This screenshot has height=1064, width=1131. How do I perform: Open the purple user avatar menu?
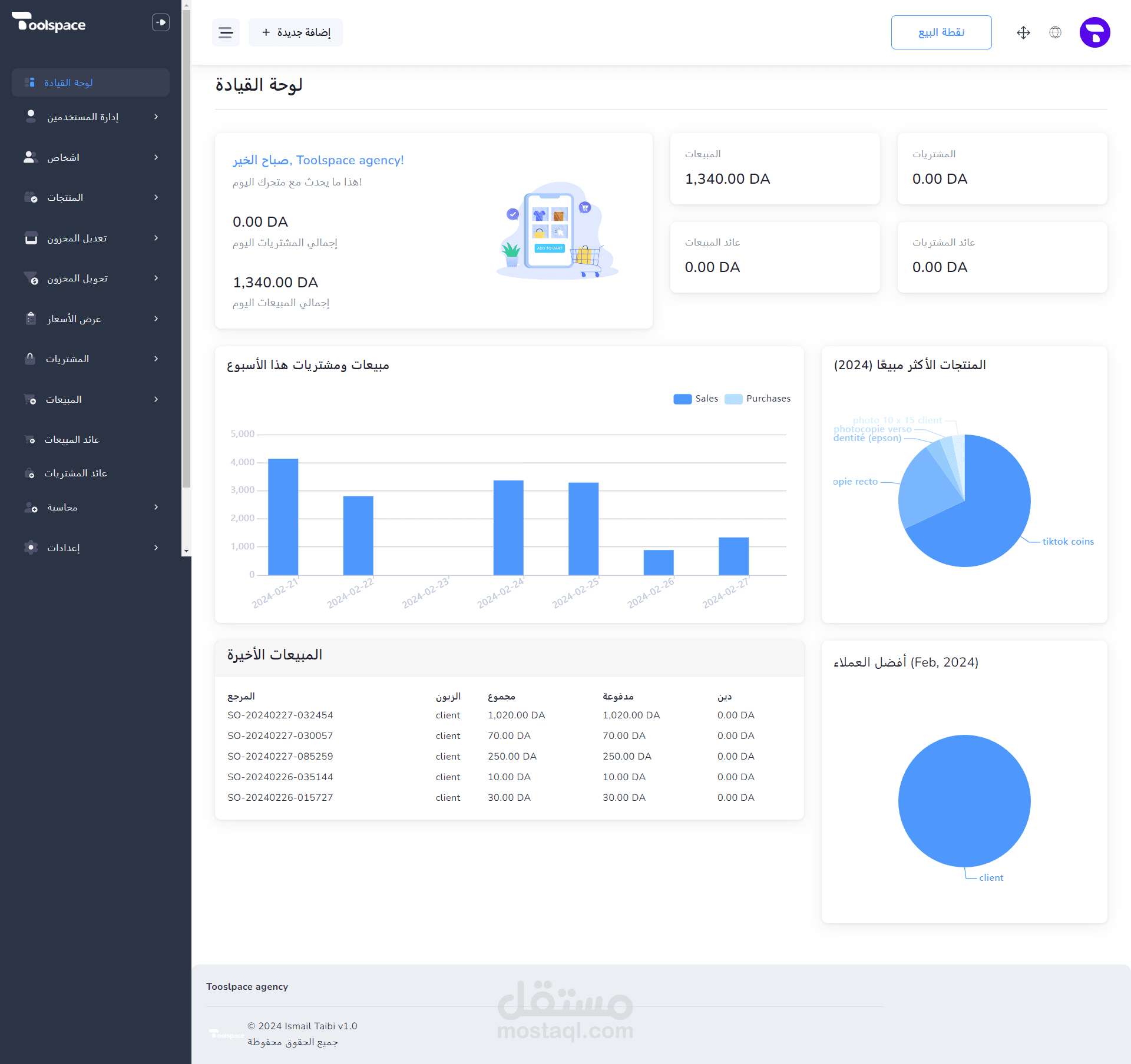(1094, 32)
